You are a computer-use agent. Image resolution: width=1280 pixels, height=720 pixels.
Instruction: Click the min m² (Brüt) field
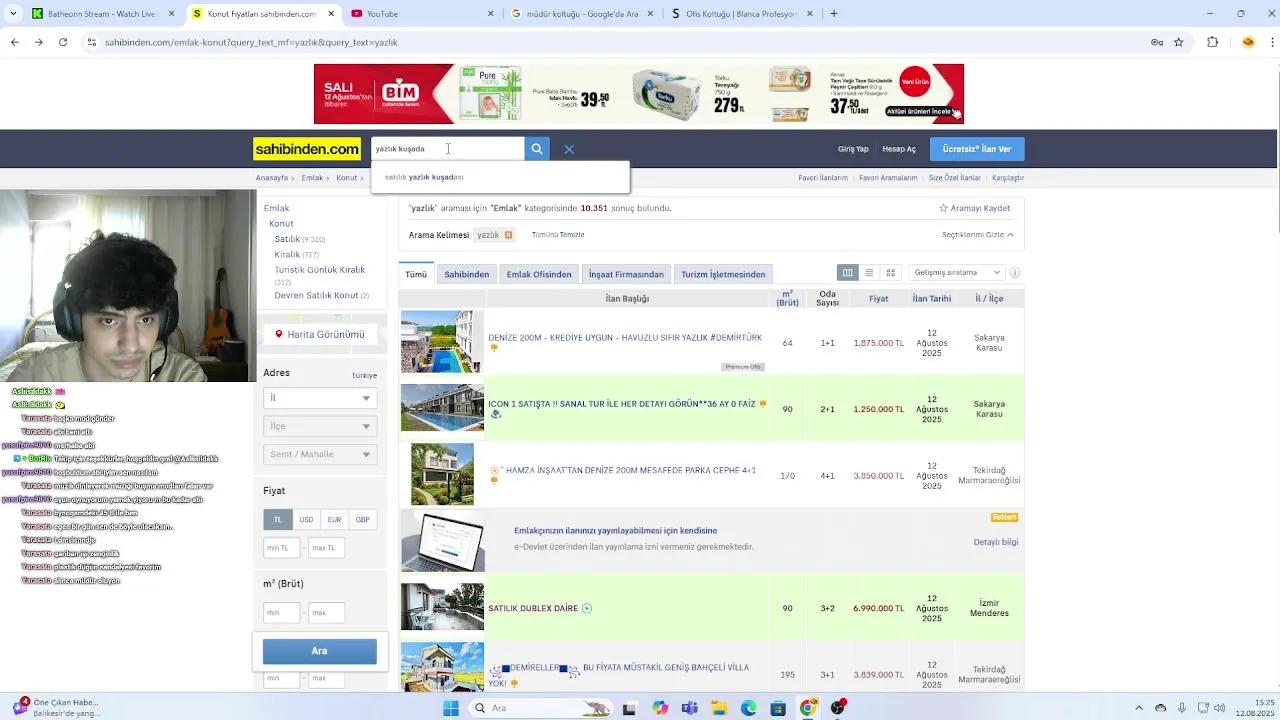coord(281,612)
